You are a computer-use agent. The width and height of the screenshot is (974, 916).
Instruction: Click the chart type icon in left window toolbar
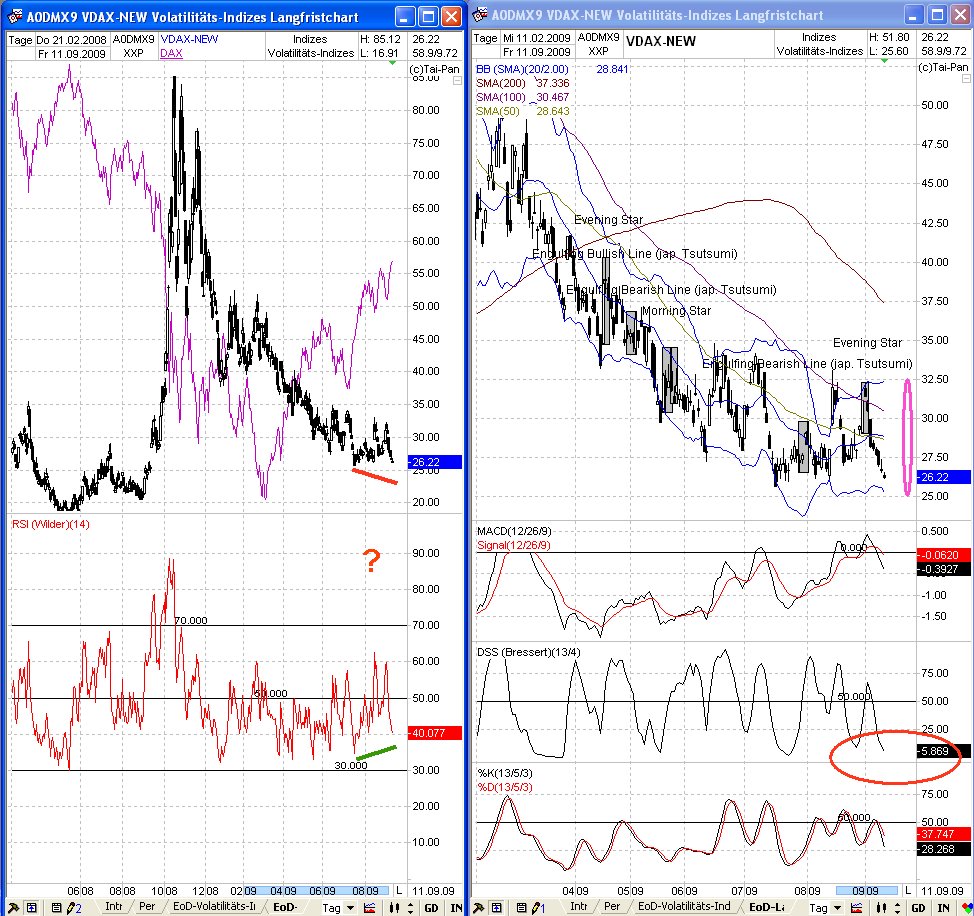370,908
